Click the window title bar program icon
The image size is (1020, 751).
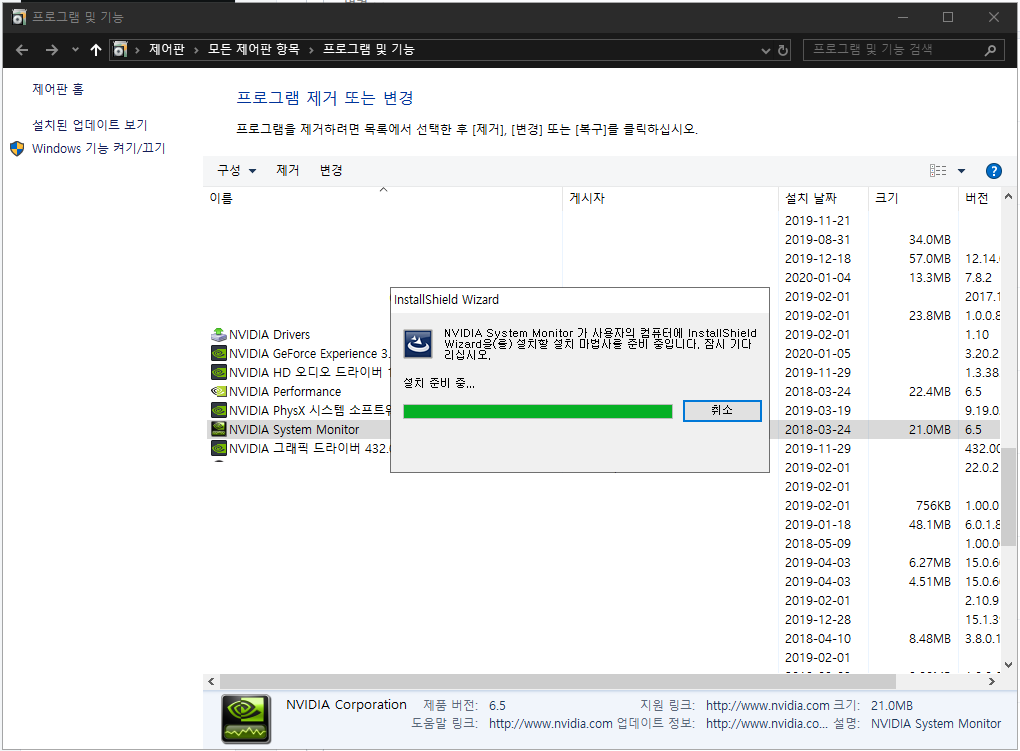point(19,17)
